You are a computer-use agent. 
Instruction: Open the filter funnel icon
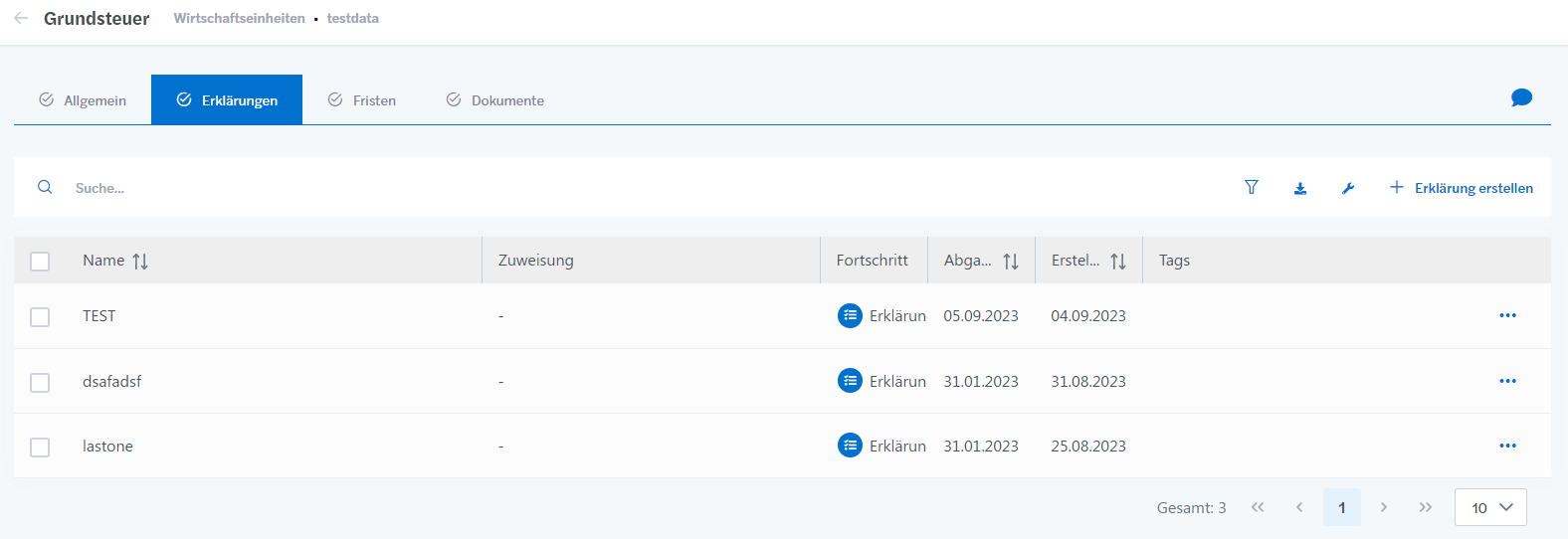pos(1252,187)
